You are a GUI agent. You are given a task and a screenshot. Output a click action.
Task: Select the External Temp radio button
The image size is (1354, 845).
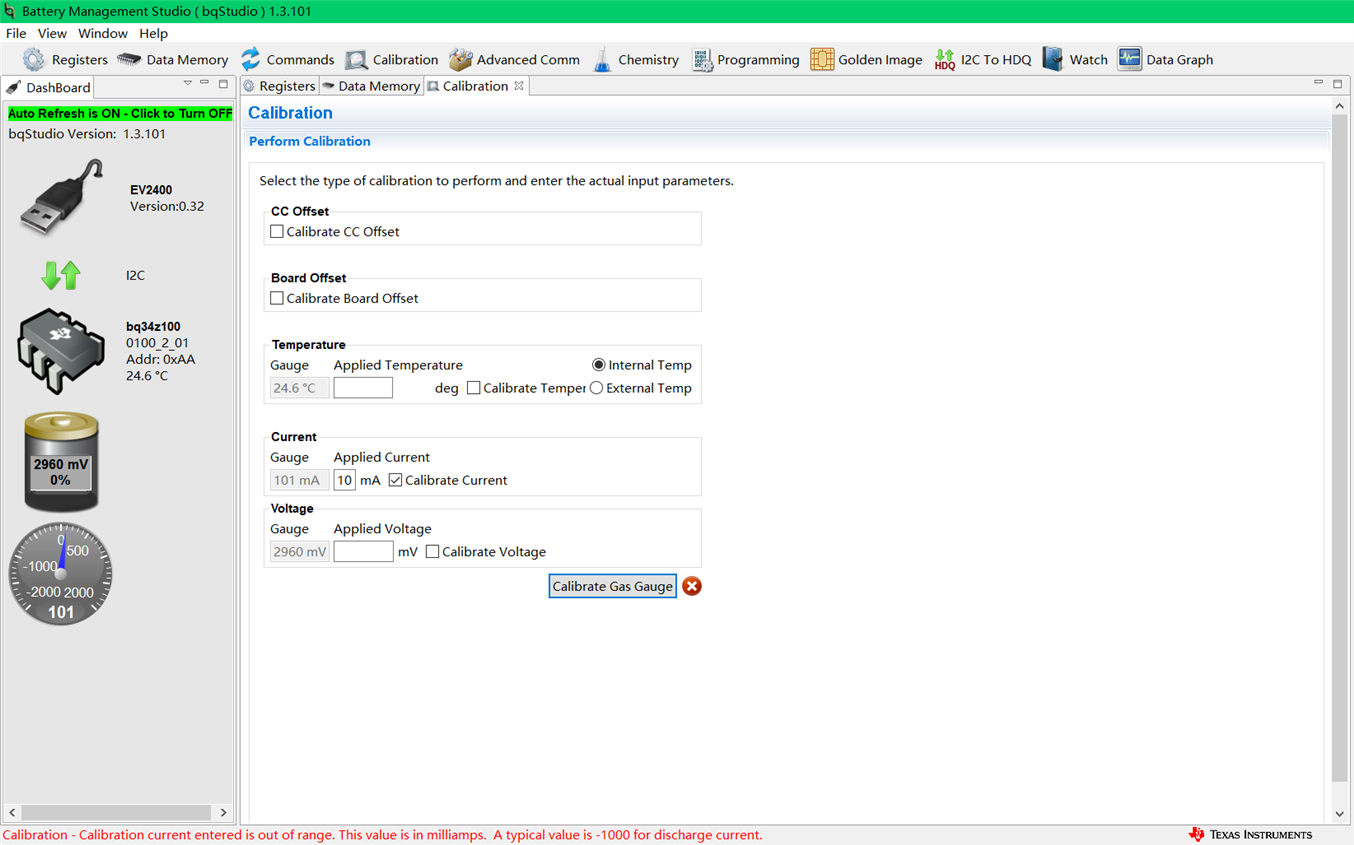[x=597, y=388]
